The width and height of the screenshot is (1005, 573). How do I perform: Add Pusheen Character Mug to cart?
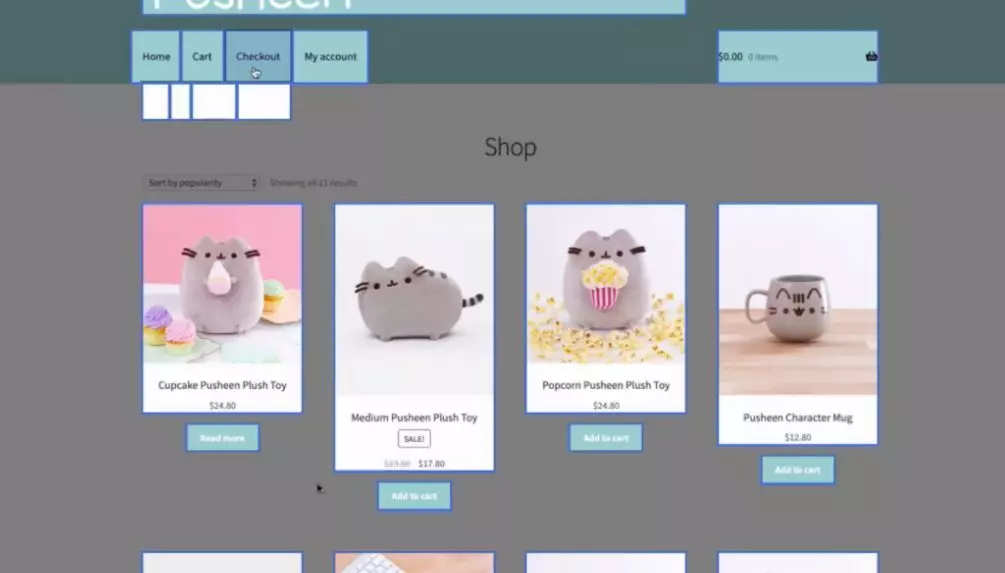(797, 470)
